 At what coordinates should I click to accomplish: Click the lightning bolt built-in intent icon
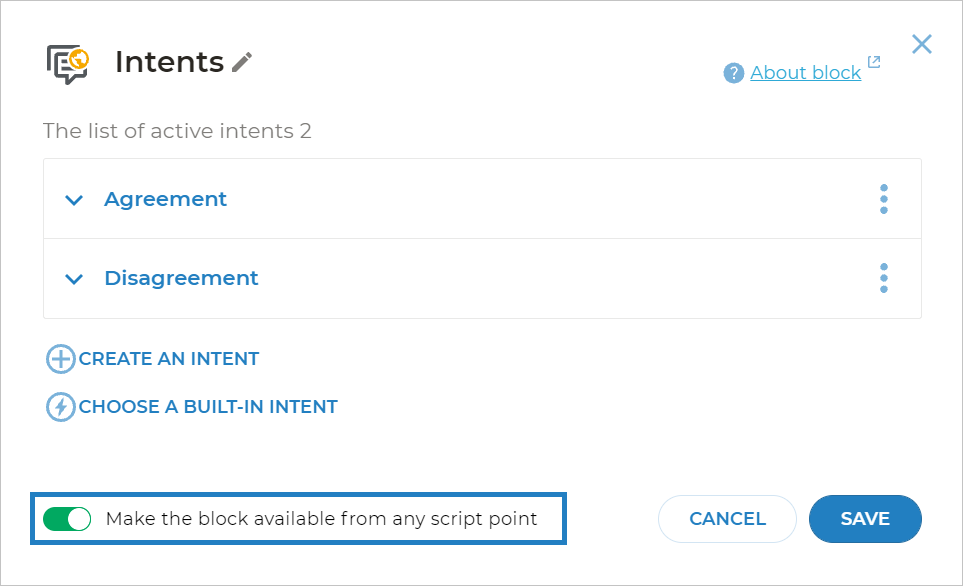coord(61,407)
